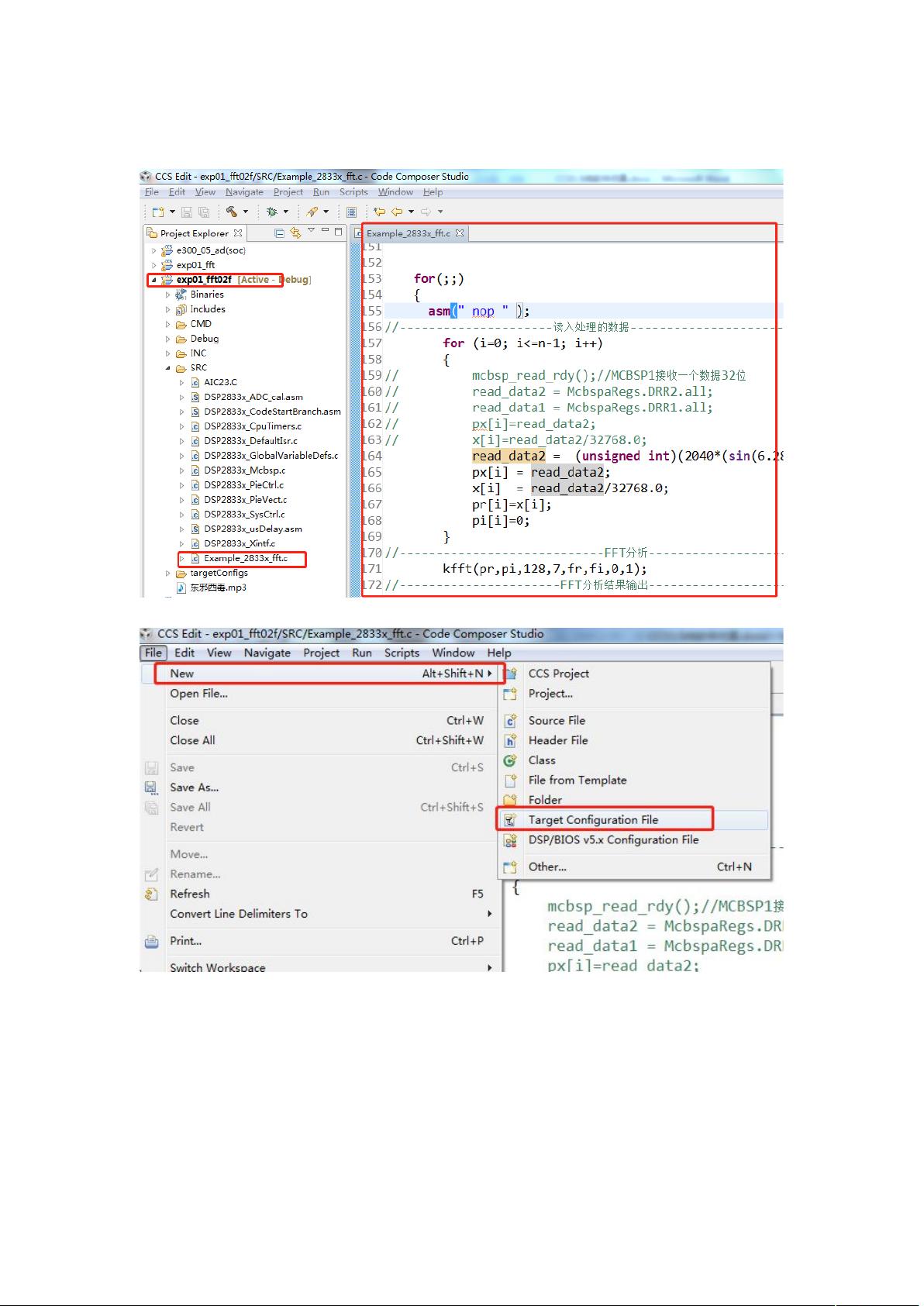
Task: Expand the Binaries tree node
Action: 167,295
